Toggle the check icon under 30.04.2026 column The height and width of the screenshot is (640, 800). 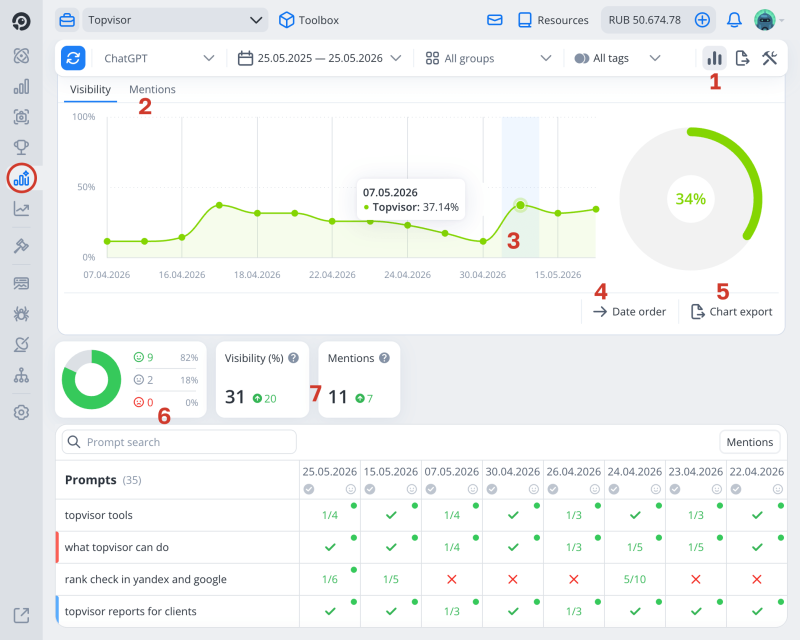pos(492,489)
